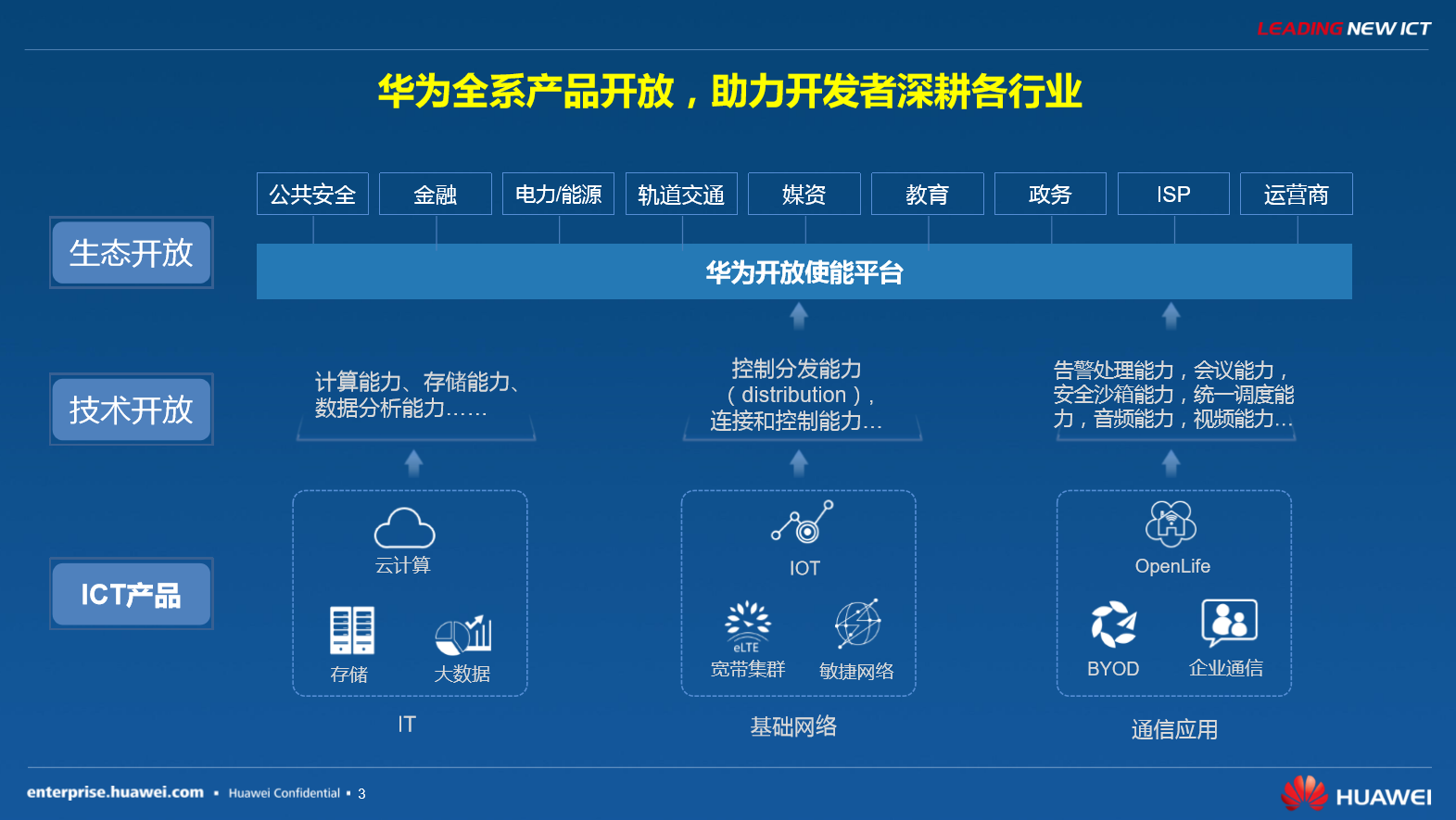This screenshot has height=820, width=1456.
Task: Click the page number 3
Action: point(361,794)
